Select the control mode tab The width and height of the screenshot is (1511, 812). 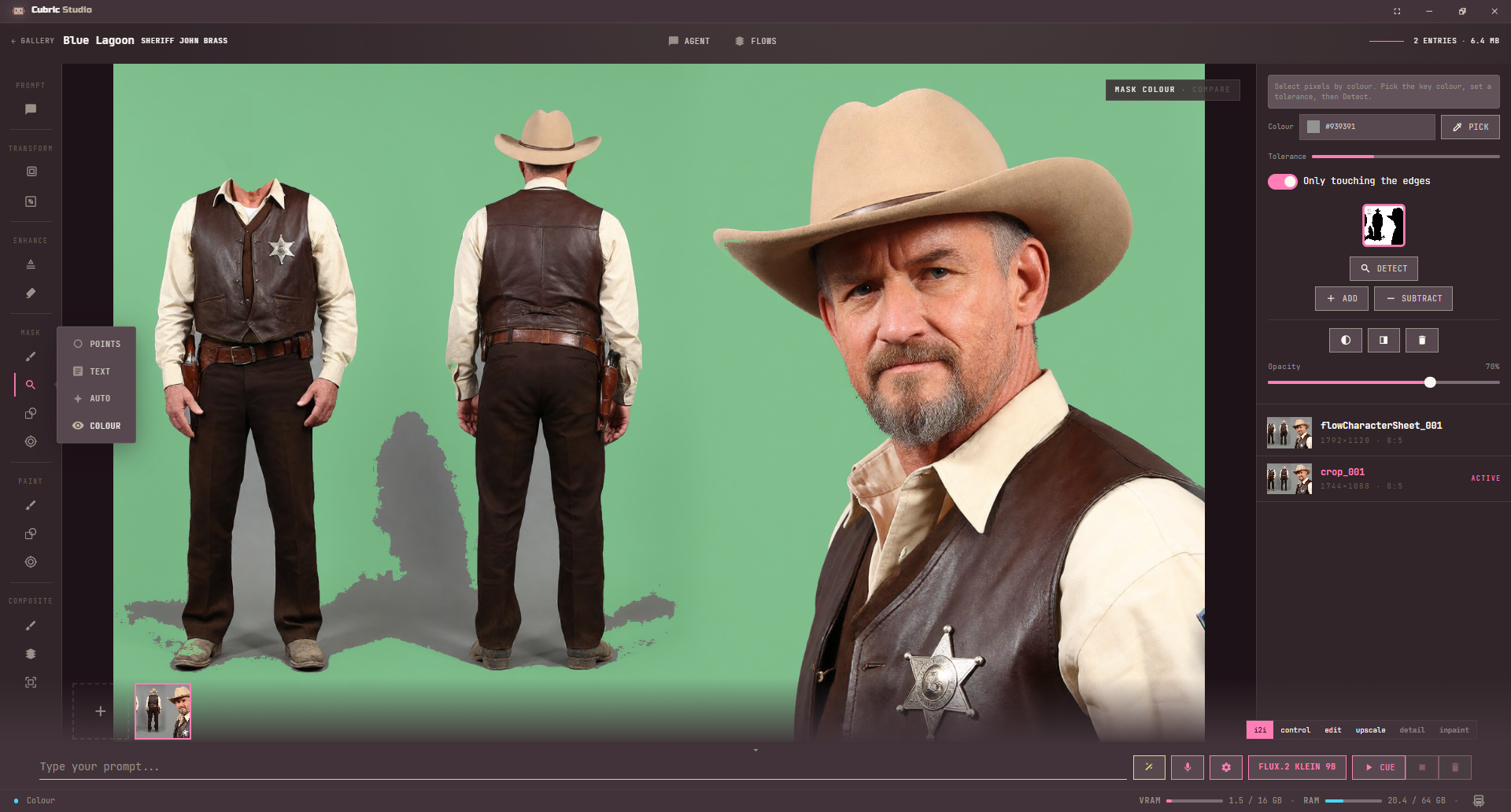pyautogui.click(x=1295, y=730)
